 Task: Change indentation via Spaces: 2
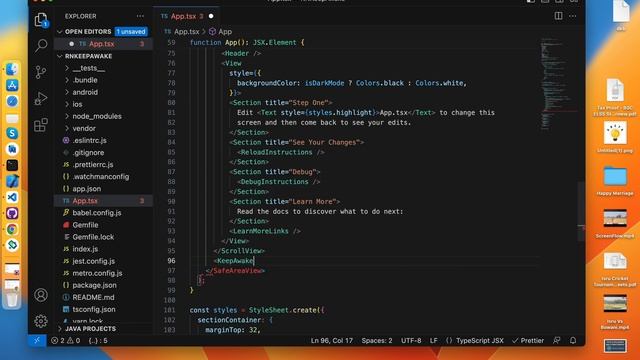[377, 340]
